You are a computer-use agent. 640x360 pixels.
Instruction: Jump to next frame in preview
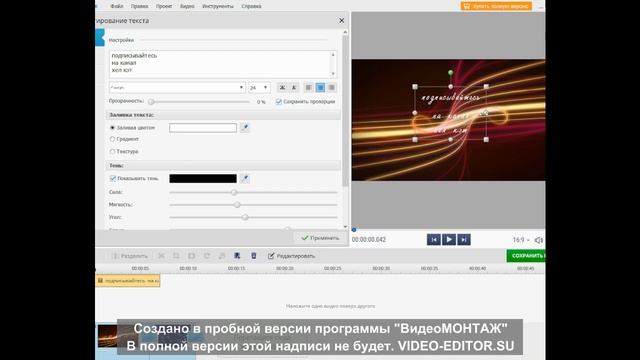pos(464,240)
